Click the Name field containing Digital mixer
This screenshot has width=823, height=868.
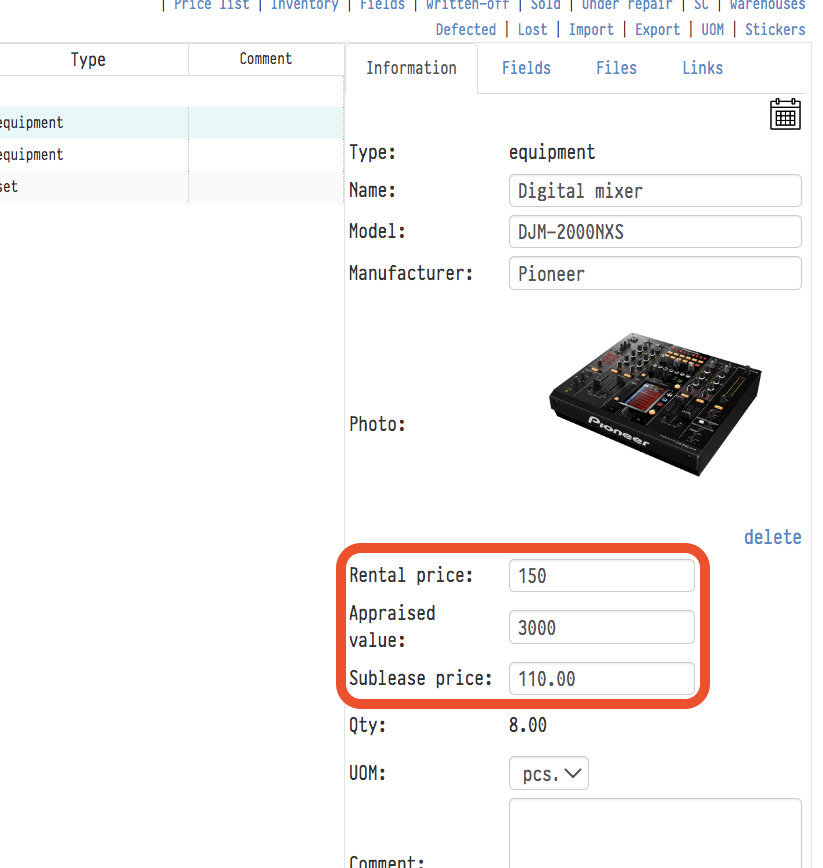[x=655, y=191]
